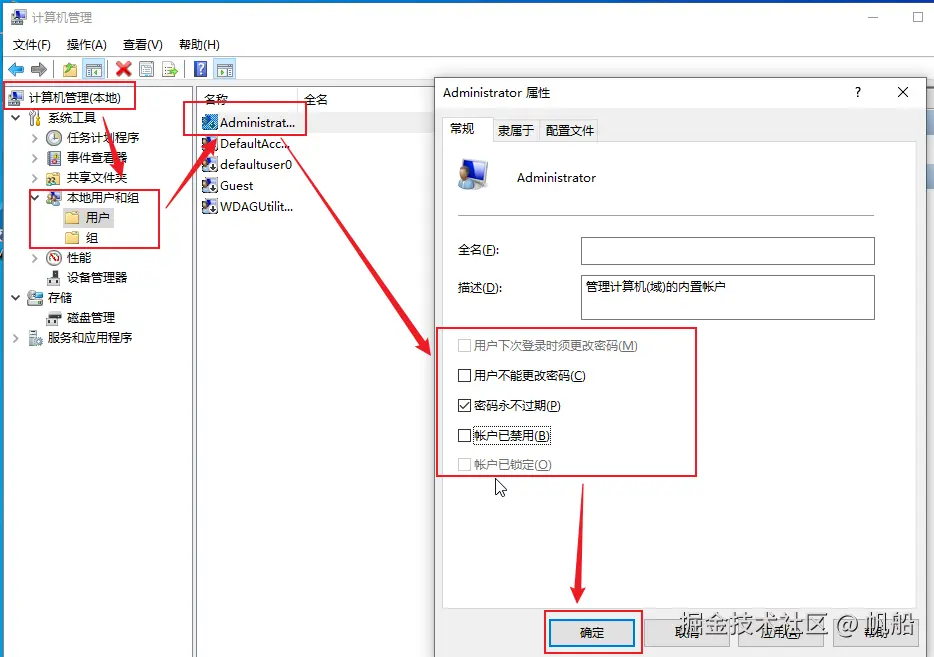The image size is (934, 657).
Task: Select the red X delete icon
Action: (x=122, y=68)
